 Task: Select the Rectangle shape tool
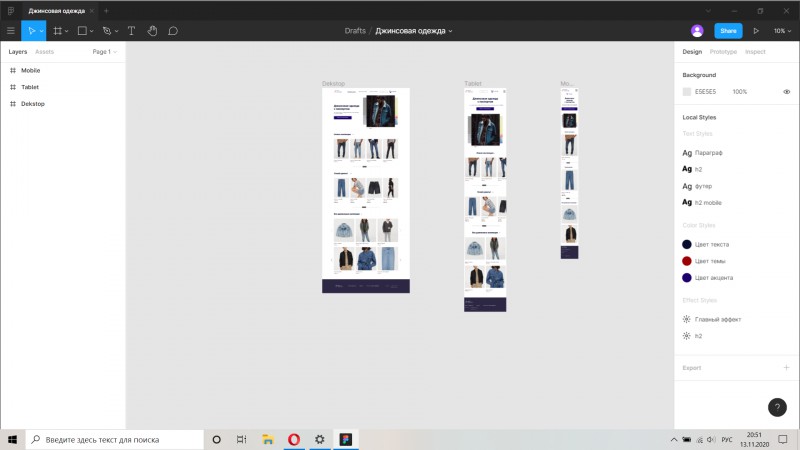82,31
